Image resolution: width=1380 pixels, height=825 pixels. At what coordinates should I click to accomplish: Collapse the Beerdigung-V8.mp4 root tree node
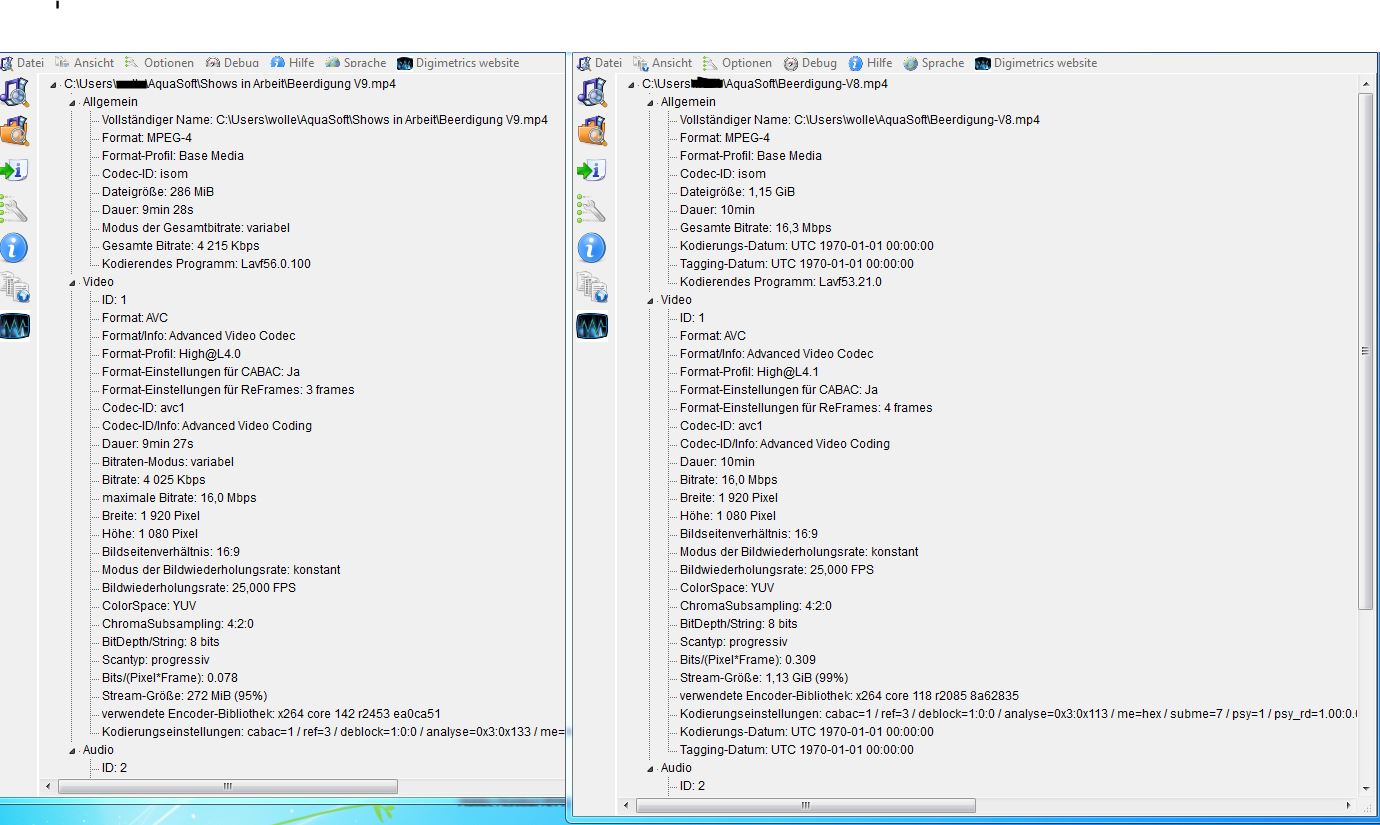(x=632, y=84)
